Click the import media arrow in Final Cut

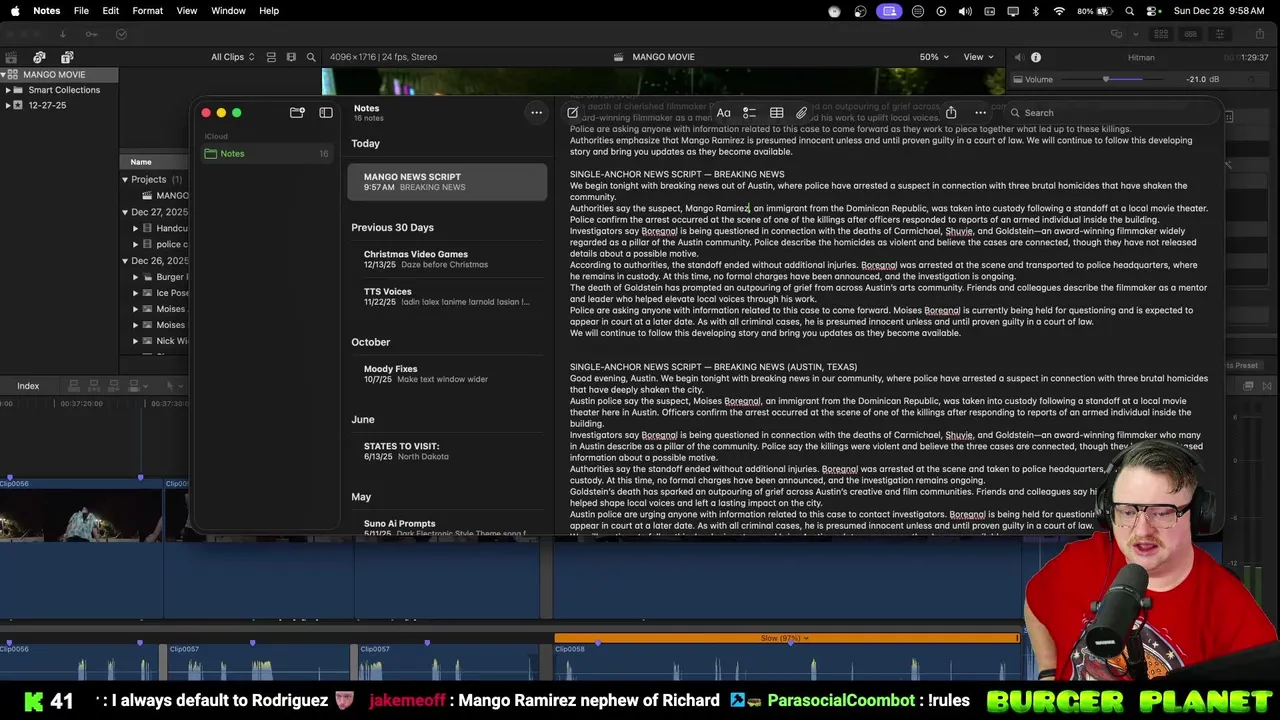[x=62, y=34]
